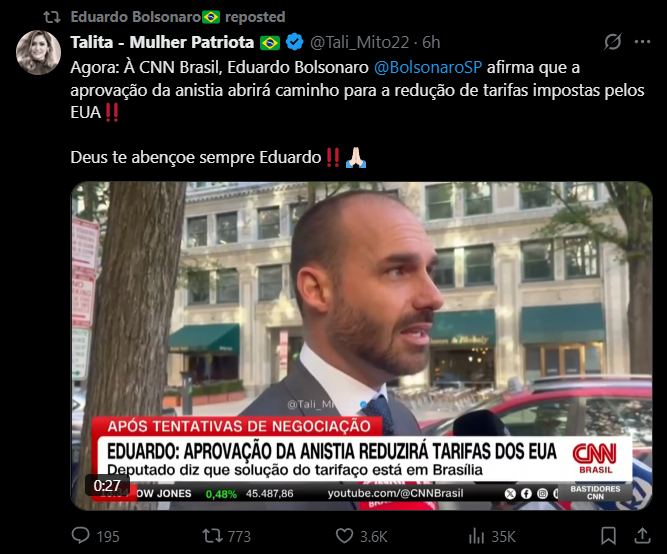View post analytics bar chart icon
The image size is (667, 554).
[x=476, y=536]
